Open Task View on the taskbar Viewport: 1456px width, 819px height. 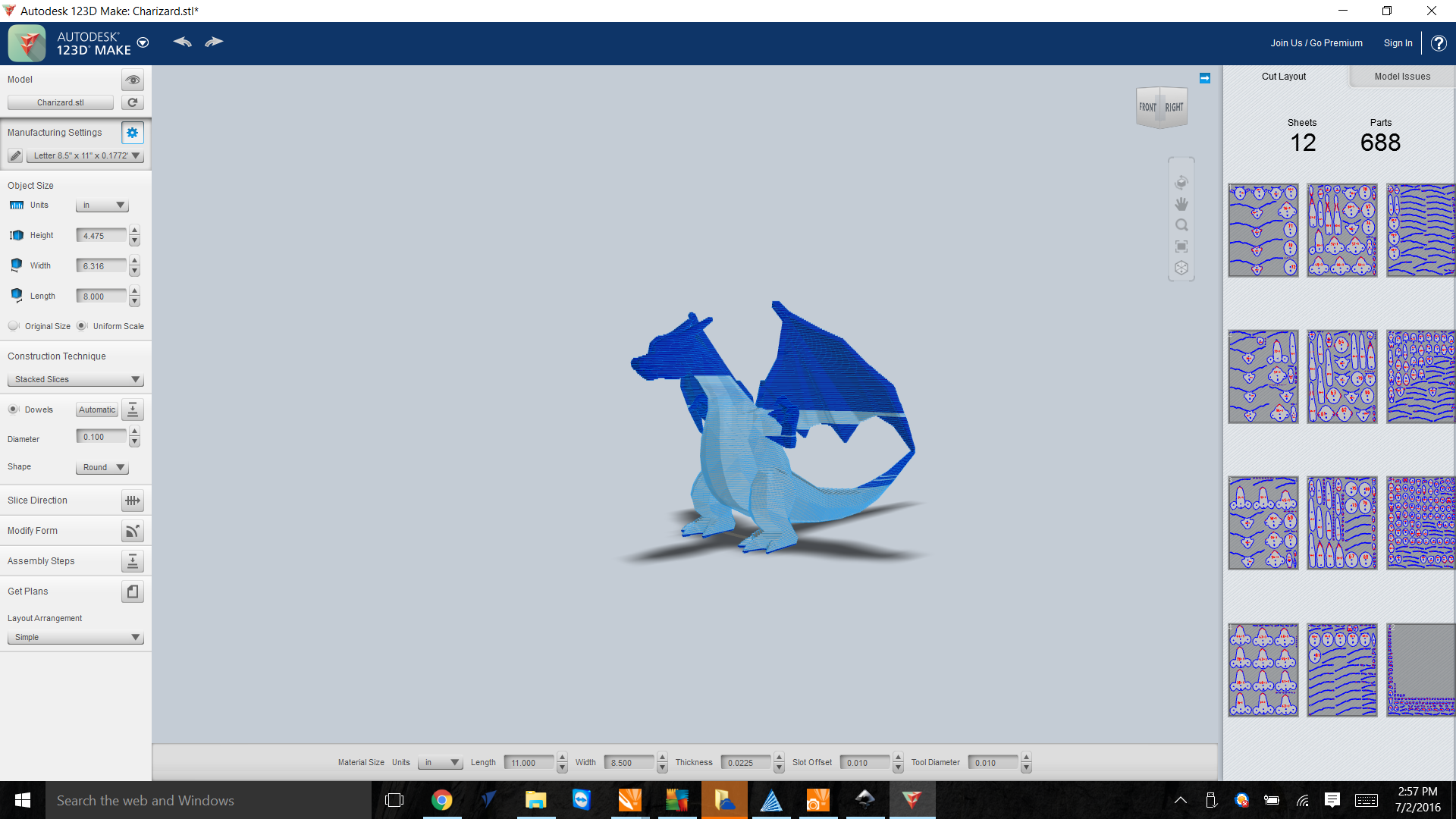pos(394,800)
